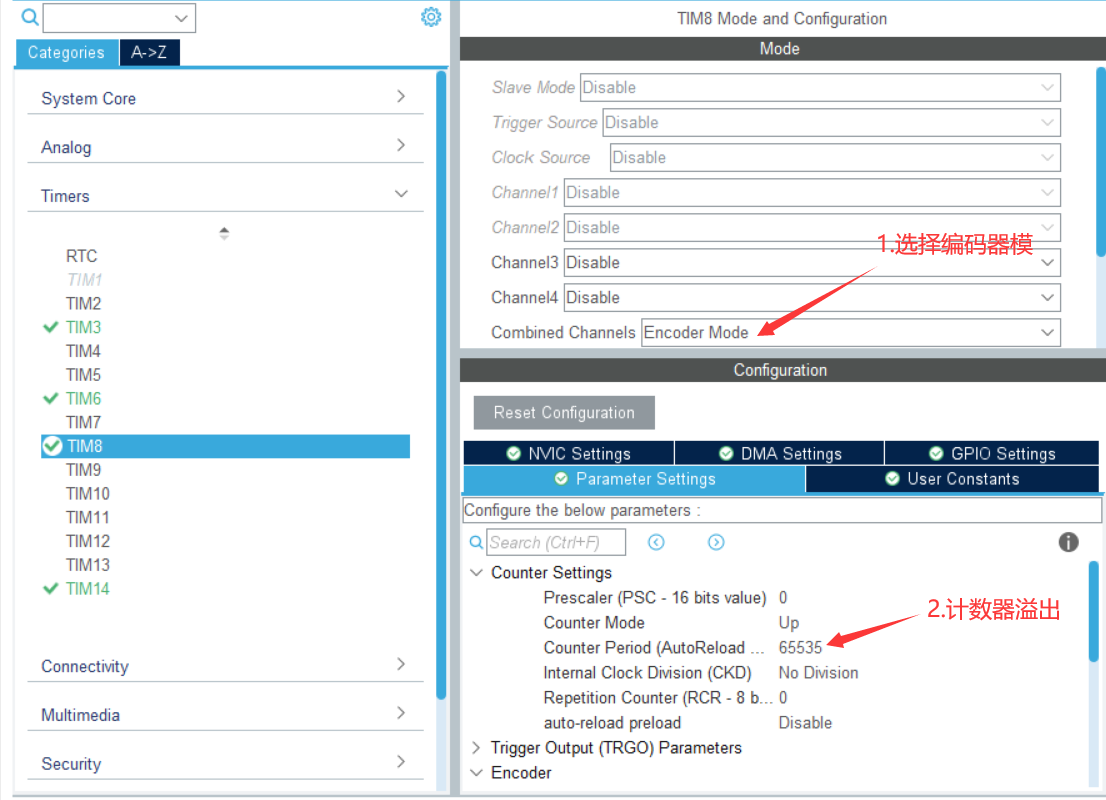Screen dimensions: 1106x800
Task: Select the enabled TIM14 entry
Action: pyautogui.click(x=87, y=588)
